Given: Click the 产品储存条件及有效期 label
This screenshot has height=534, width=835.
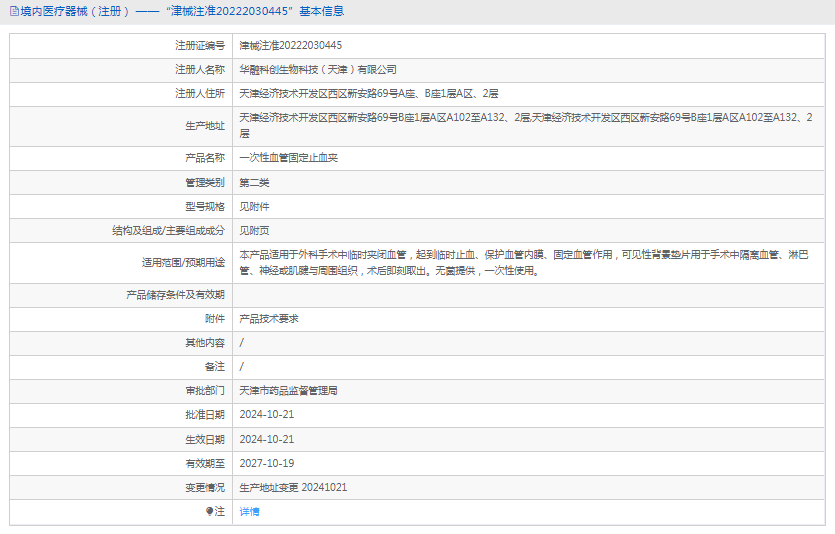Looking at the screenshot, I should click(x=176, y=295).
